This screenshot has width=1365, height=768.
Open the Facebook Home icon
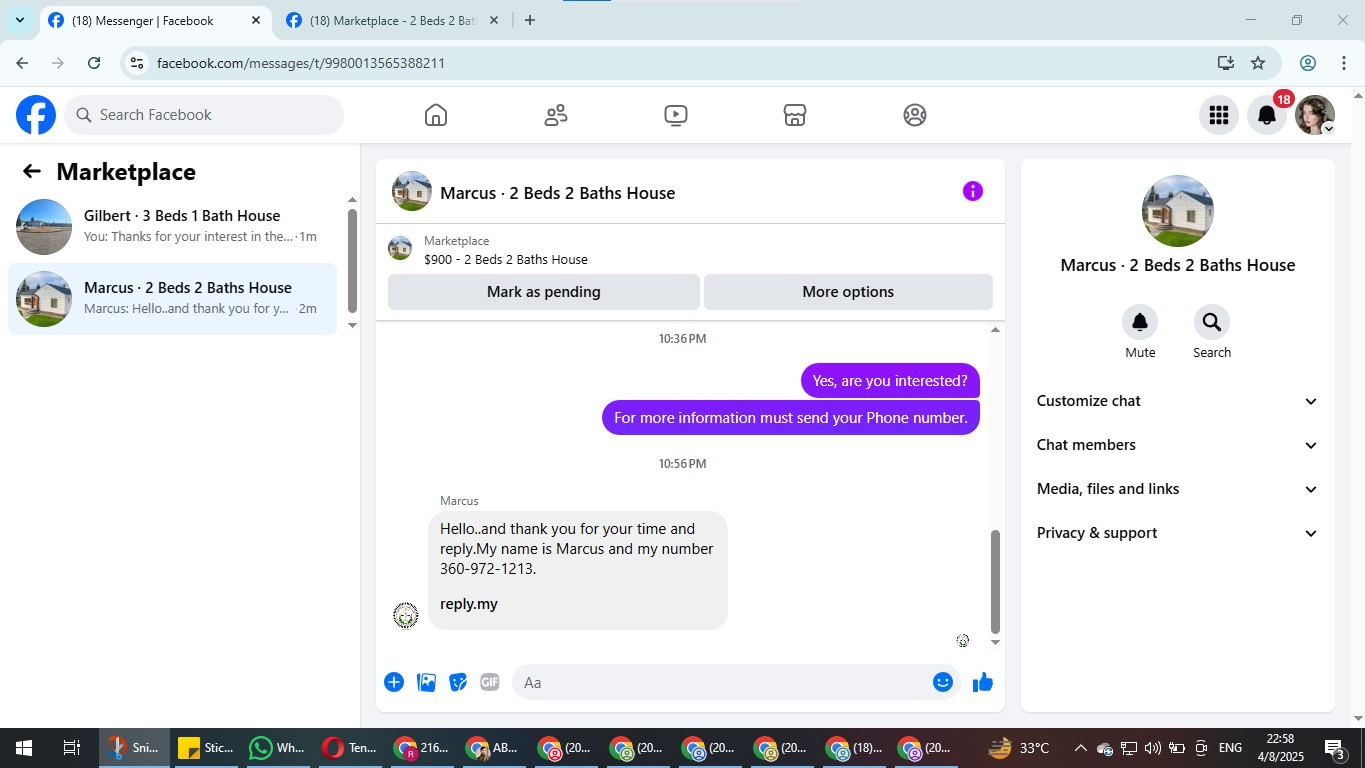click(x=436, y=115)
